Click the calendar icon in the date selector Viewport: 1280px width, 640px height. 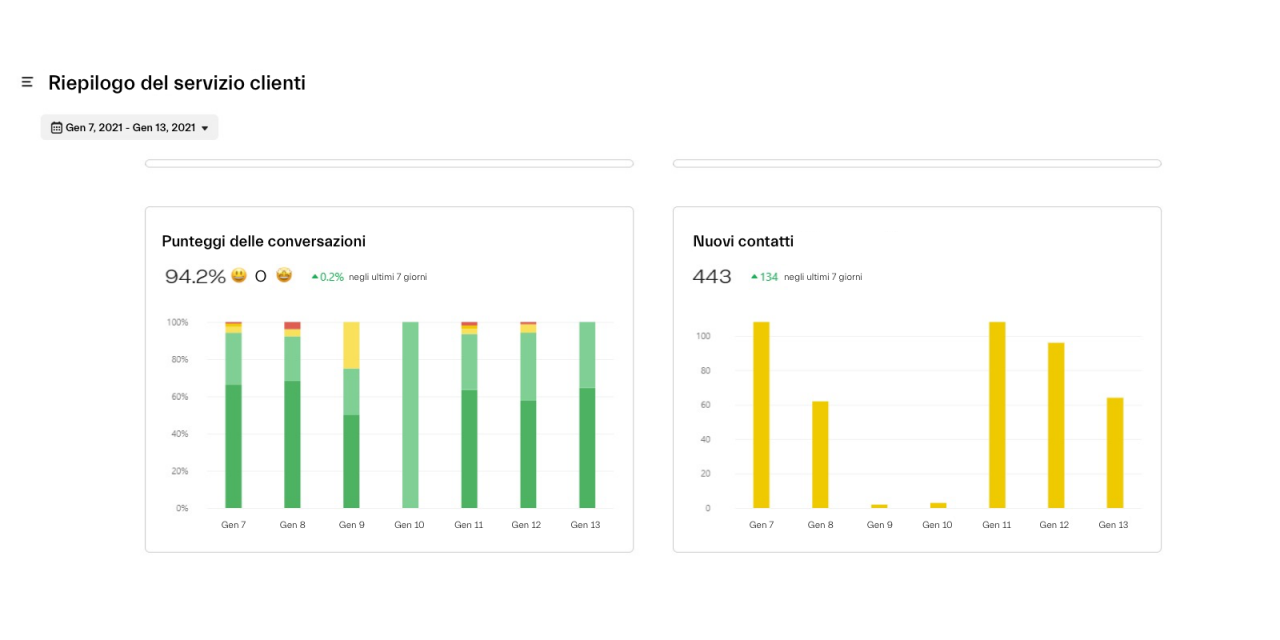click(x=56, y=128)
